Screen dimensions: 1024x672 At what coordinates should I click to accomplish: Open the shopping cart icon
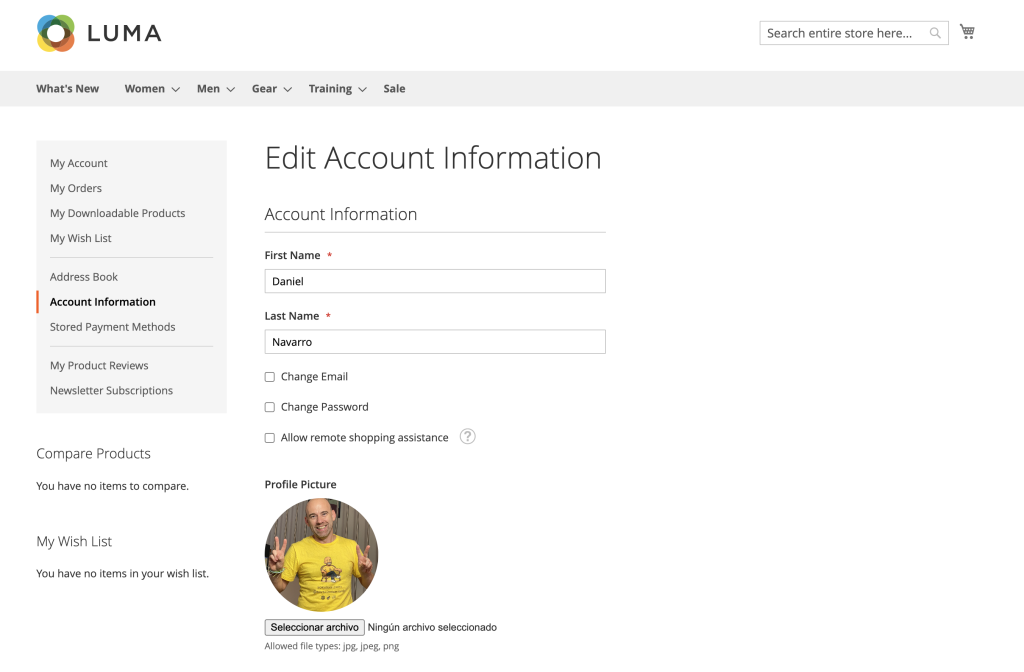click(967, 31)
